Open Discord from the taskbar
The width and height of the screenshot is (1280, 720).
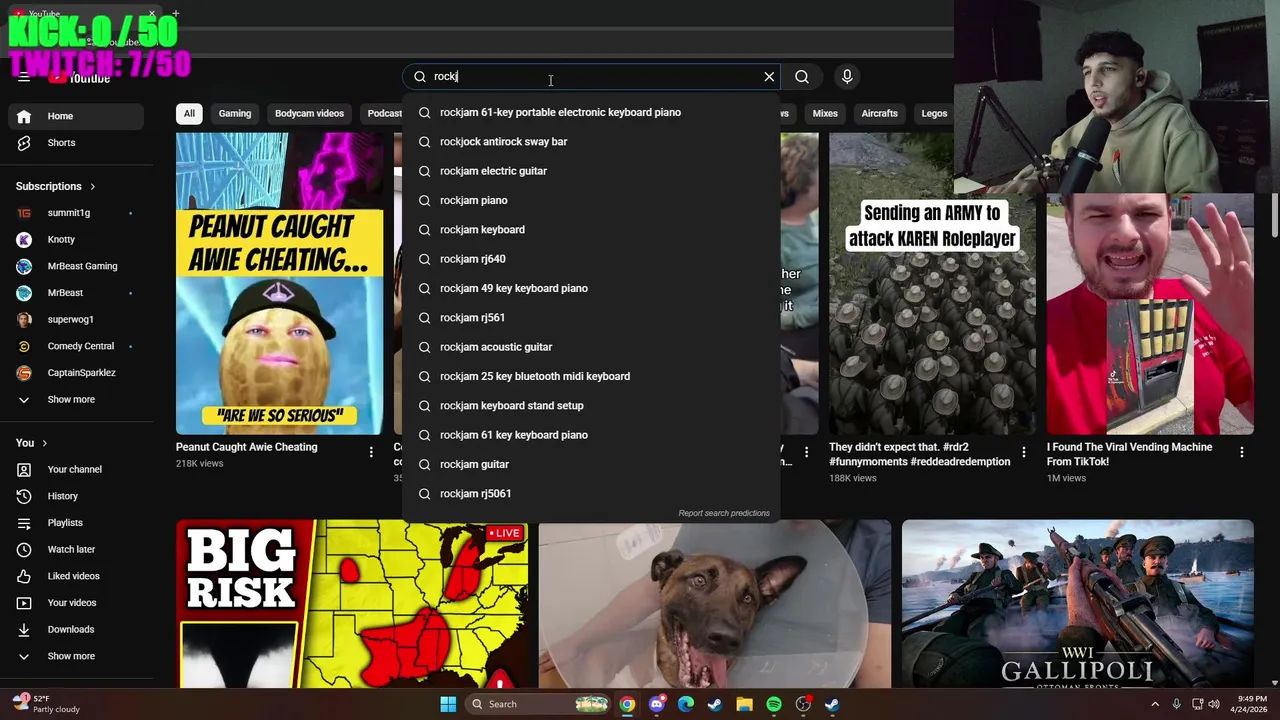(656, 704)
